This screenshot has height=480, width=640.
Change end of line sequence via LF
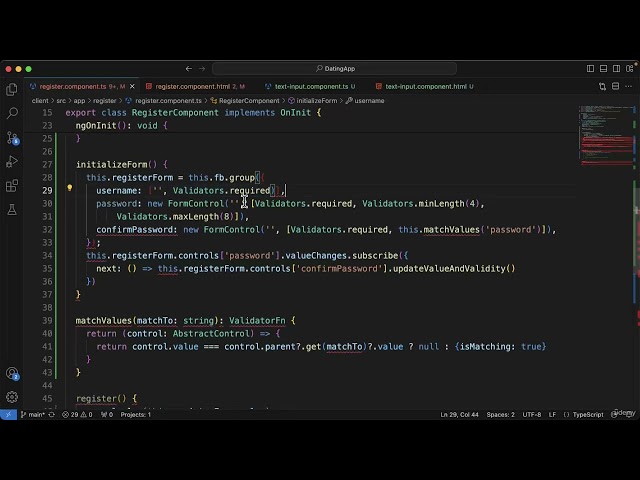[552, 414]
